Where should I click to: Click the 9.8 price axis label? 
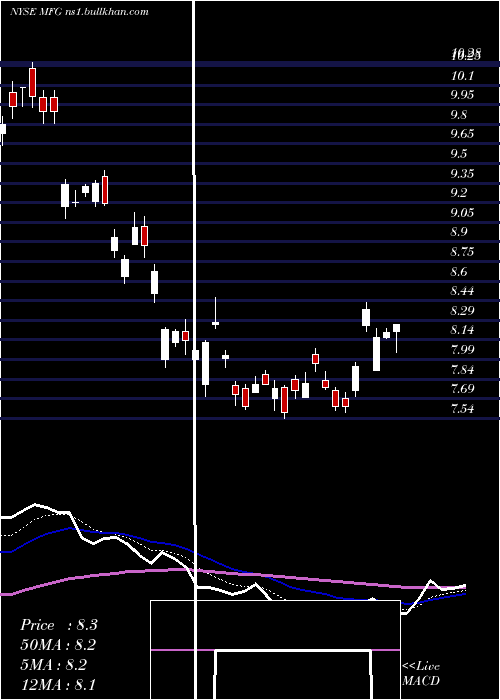pyautogui.click(x=459, y=115)
